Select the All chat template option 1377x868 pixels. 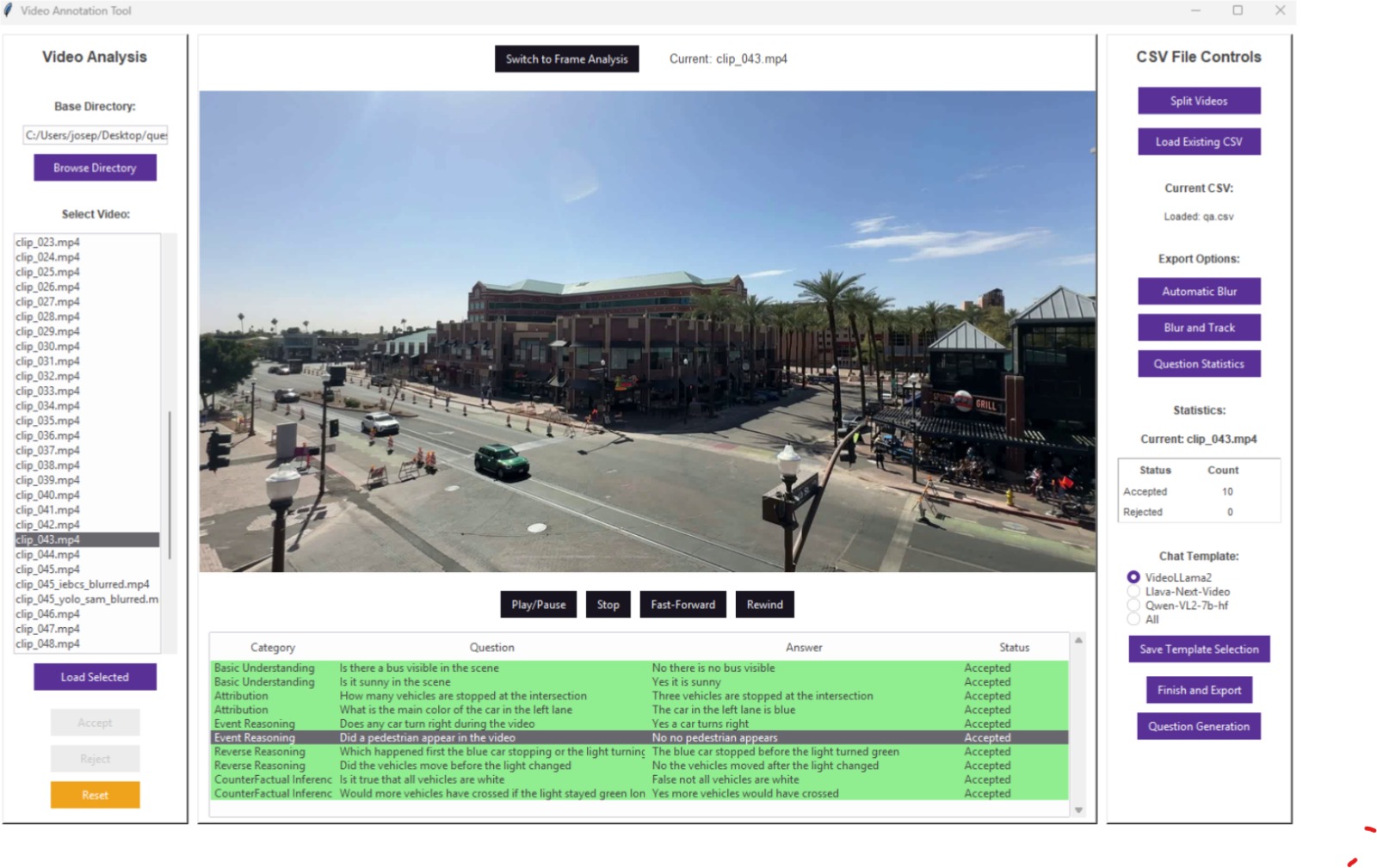tap(1133, 619)
